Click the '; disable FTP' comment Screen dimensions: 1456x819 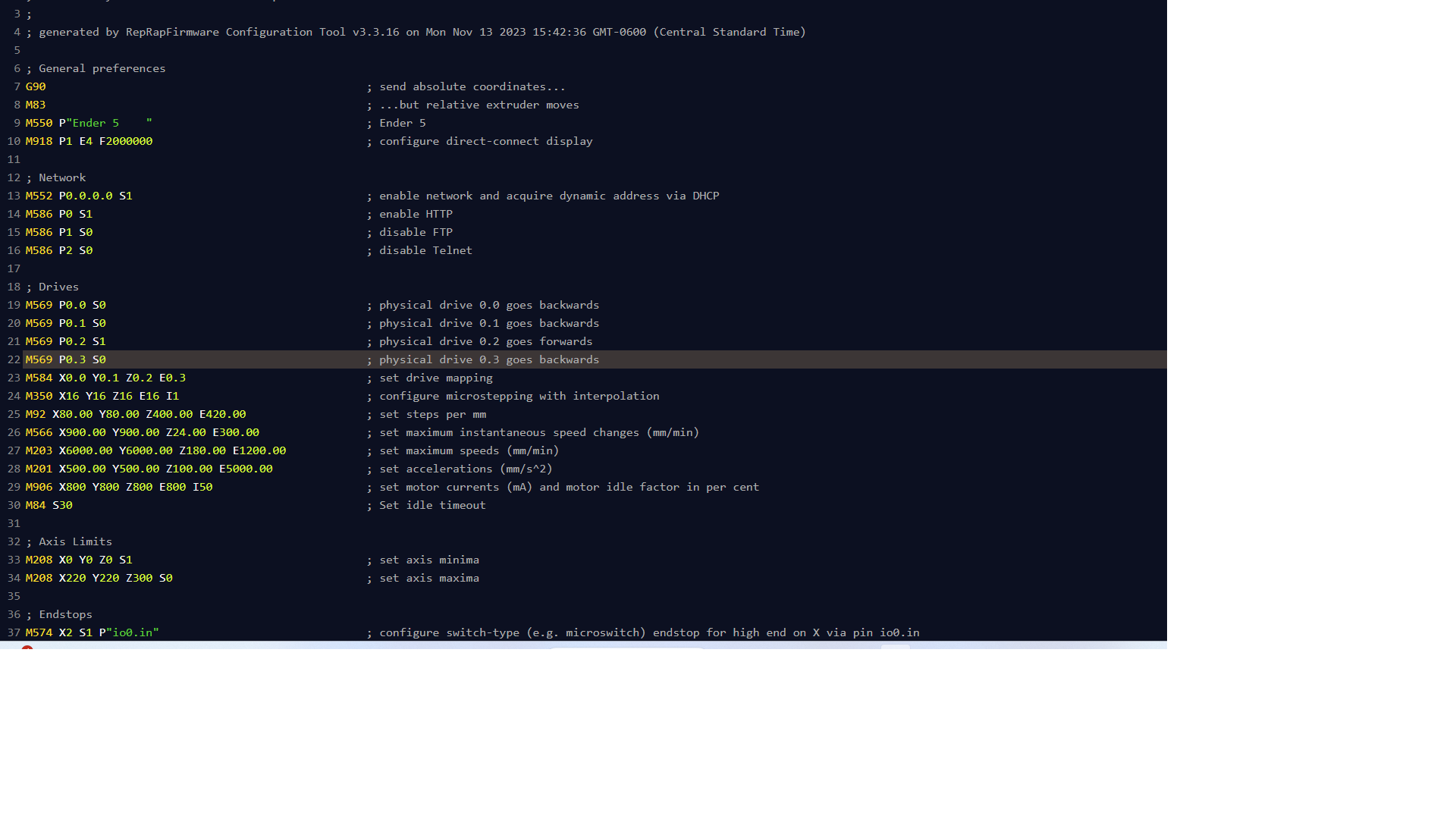[409, 232]
